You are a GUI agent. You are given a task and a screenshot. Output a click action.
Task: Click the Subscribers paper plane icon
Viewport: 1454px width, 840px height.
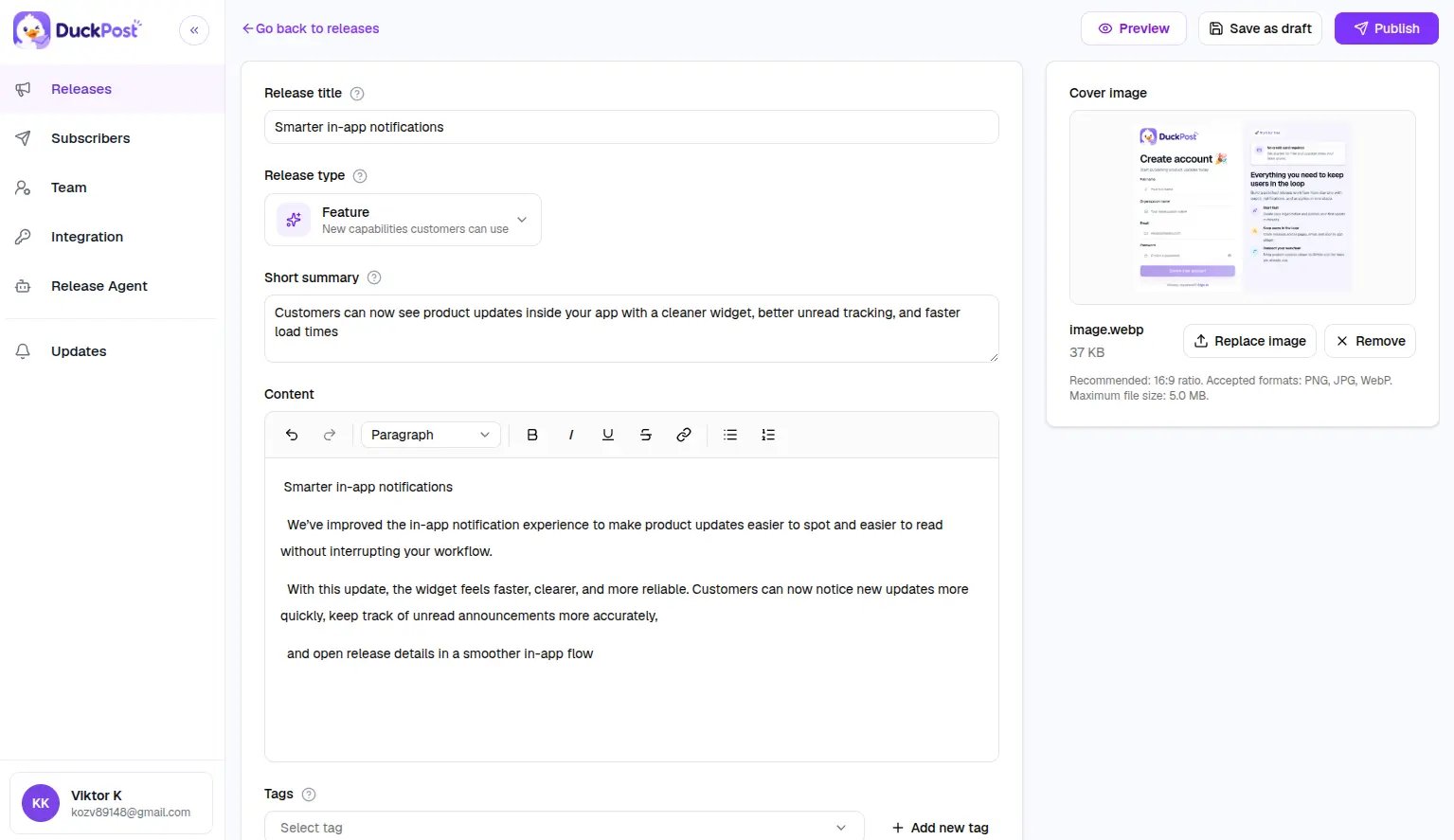[x=24, y=138]
